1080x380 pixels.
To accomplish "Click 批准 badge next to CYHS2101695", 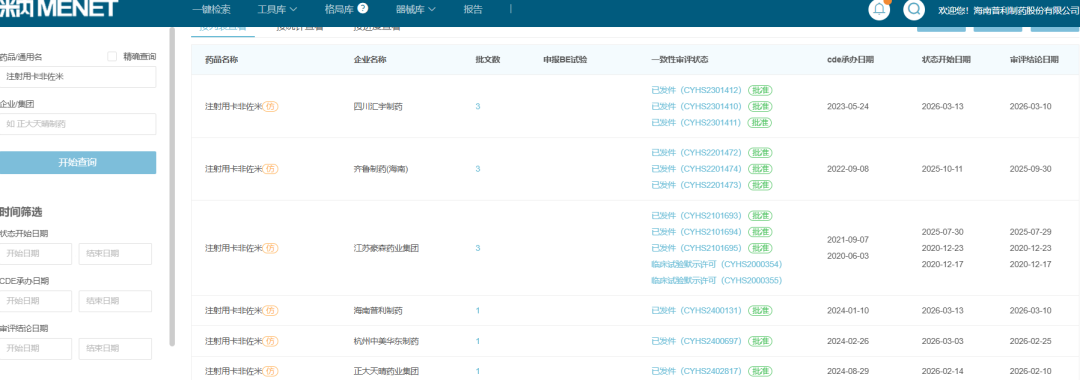I will coord(760,248).
